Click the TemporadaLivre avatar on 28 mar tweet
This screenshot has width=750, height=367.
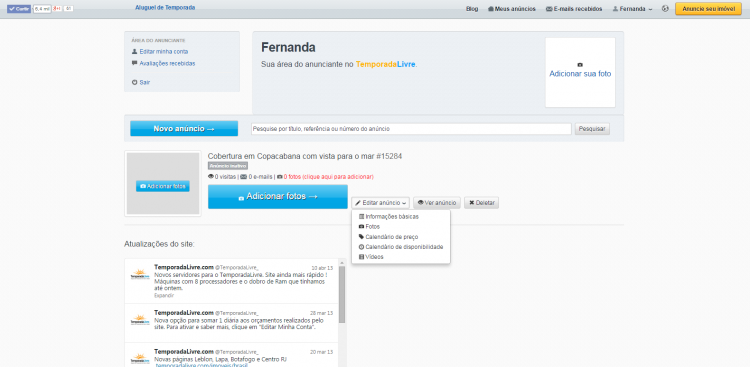click(x=141, y=320)
